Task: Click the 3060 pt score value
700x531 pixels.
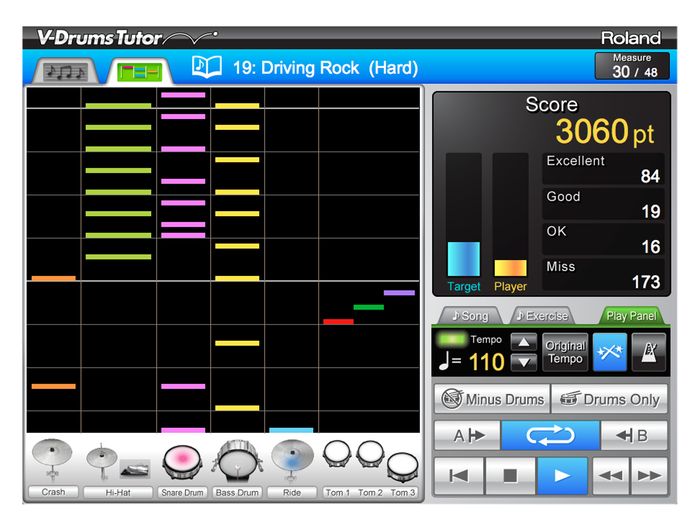Action: (605, 132)
